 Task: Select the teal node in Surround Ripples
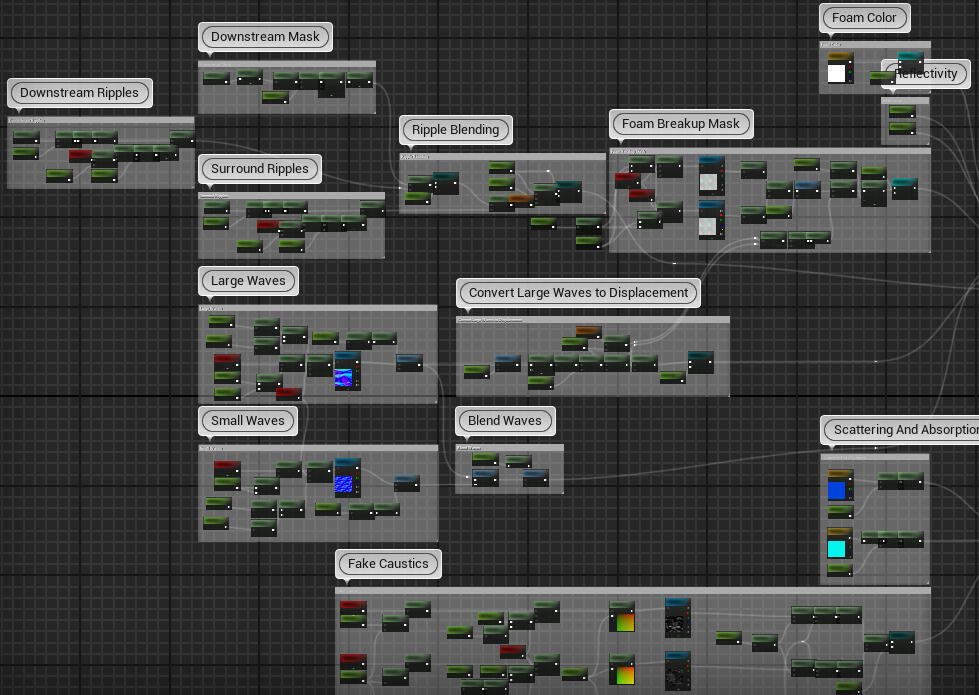click(371, 207)
